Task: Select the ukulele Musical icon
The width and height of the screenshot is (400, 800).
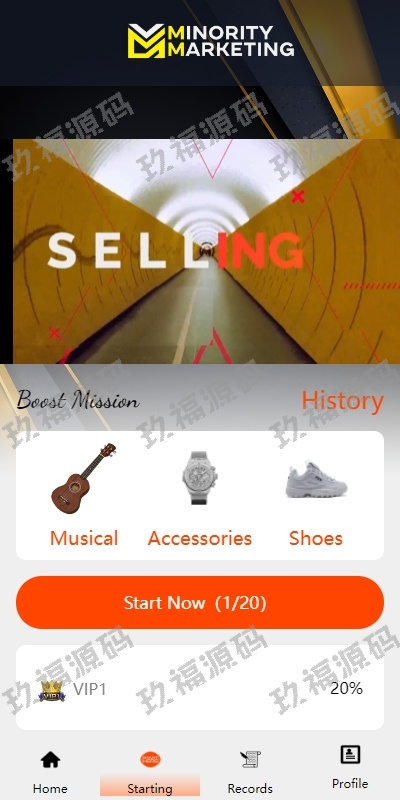Action: tap(83, 479)
